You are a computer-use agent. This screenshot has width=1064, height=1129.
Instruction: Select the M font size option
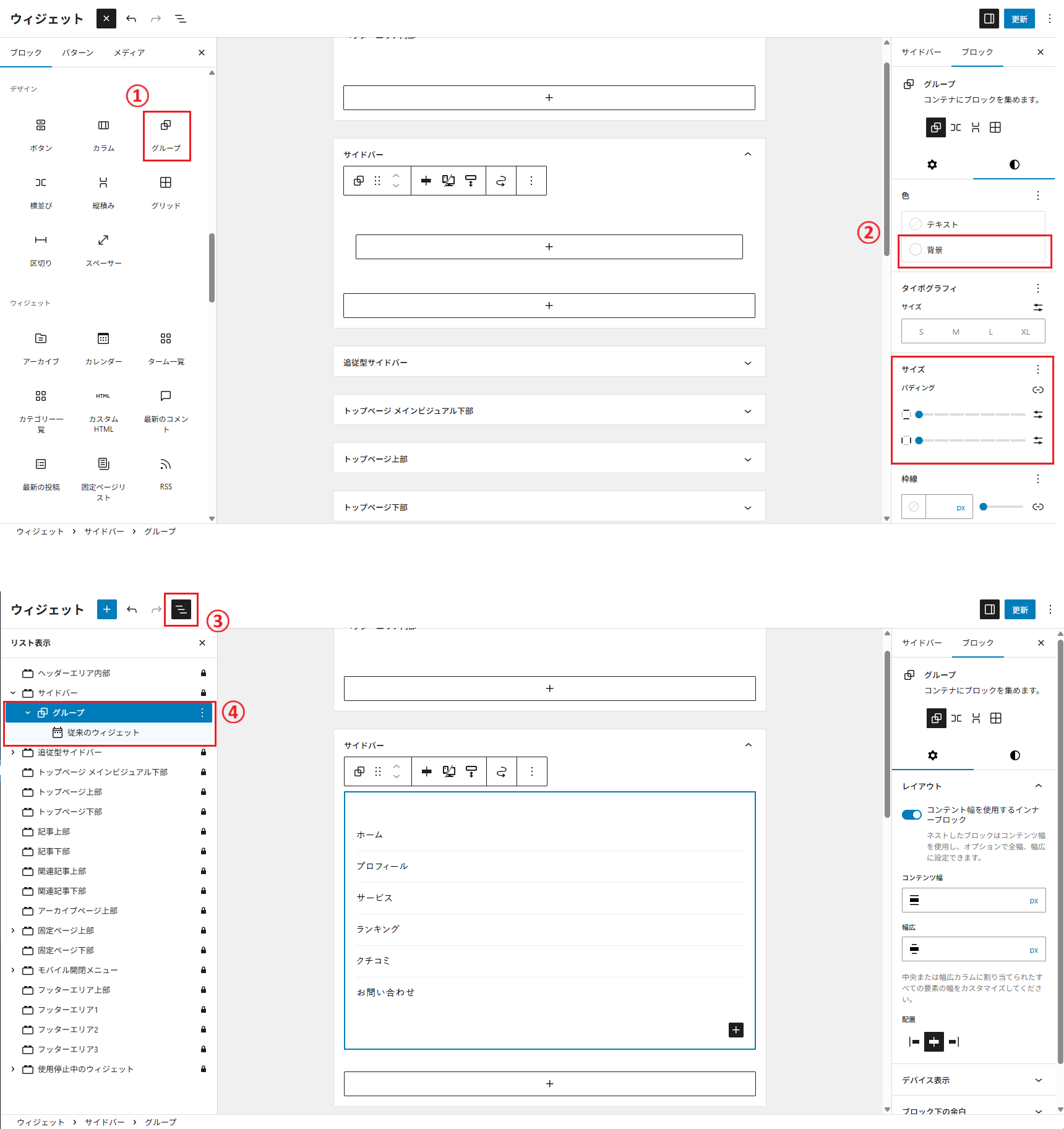point(956,332)
